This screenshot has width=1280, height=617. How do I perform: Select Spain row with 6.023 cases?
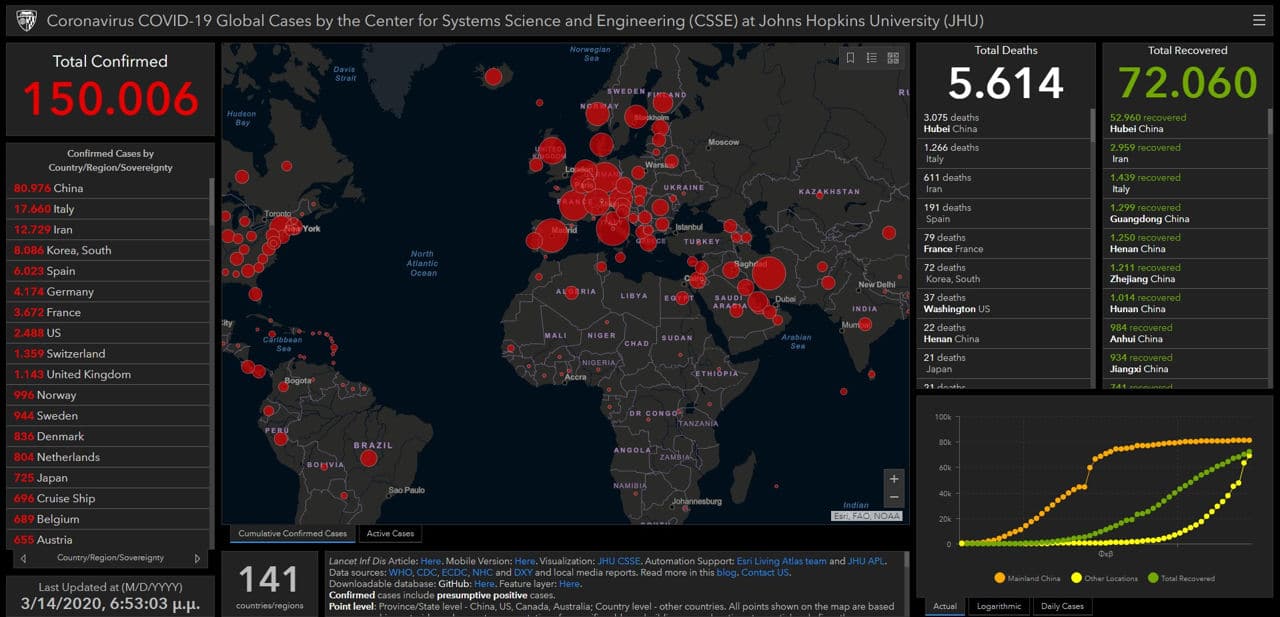(108, 271)
